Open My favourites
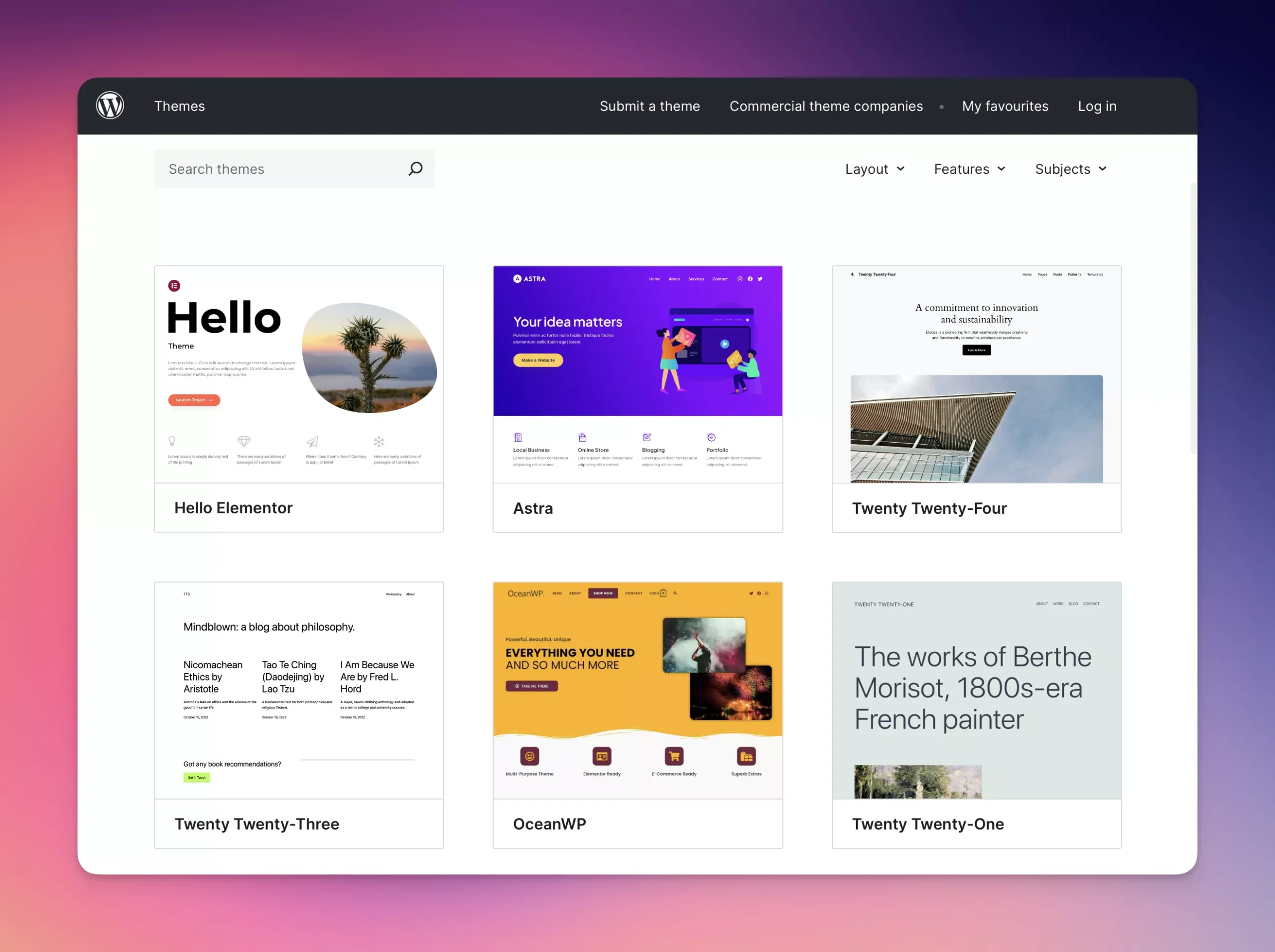The image size is (1275, 952). pos(1005,107)
